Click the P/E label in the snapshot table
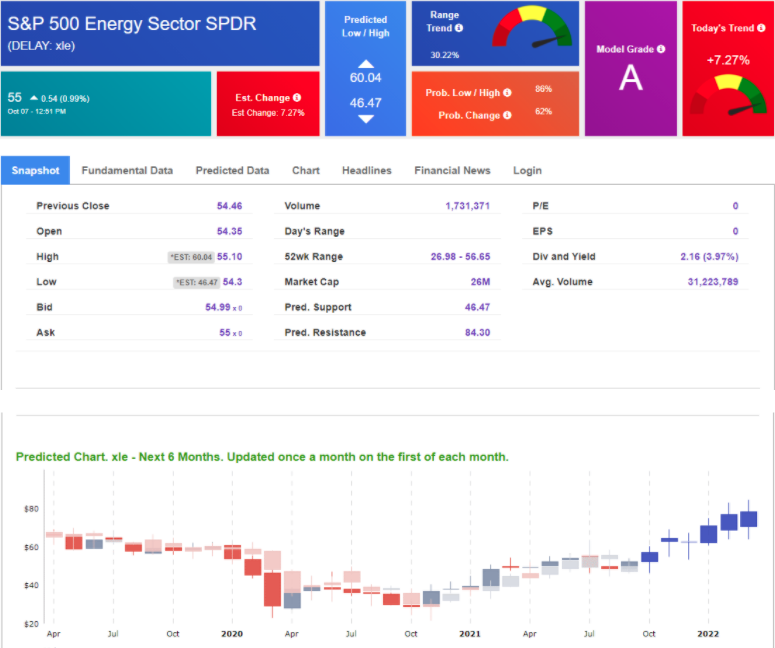The image size is (775, 648). (541, 206)
